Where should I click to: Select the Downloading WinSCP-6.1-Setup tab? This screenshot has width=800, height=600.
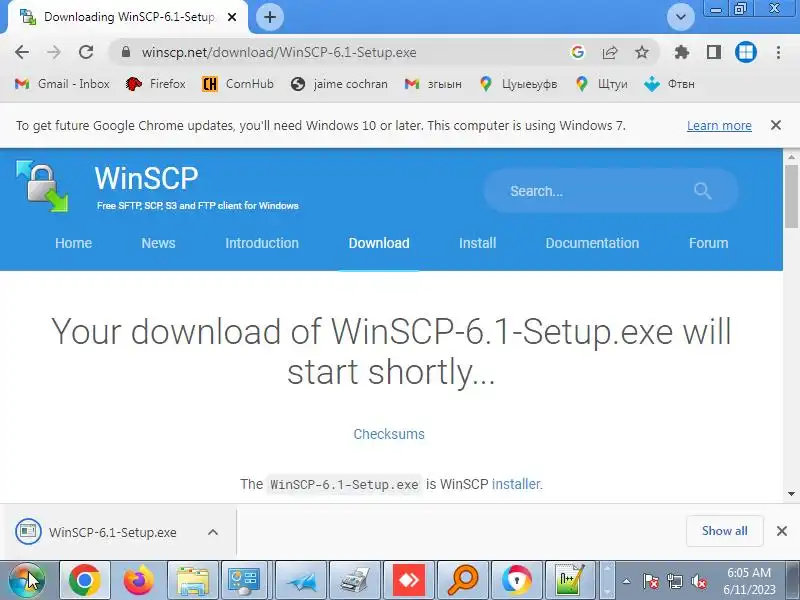tap(129, 17)
